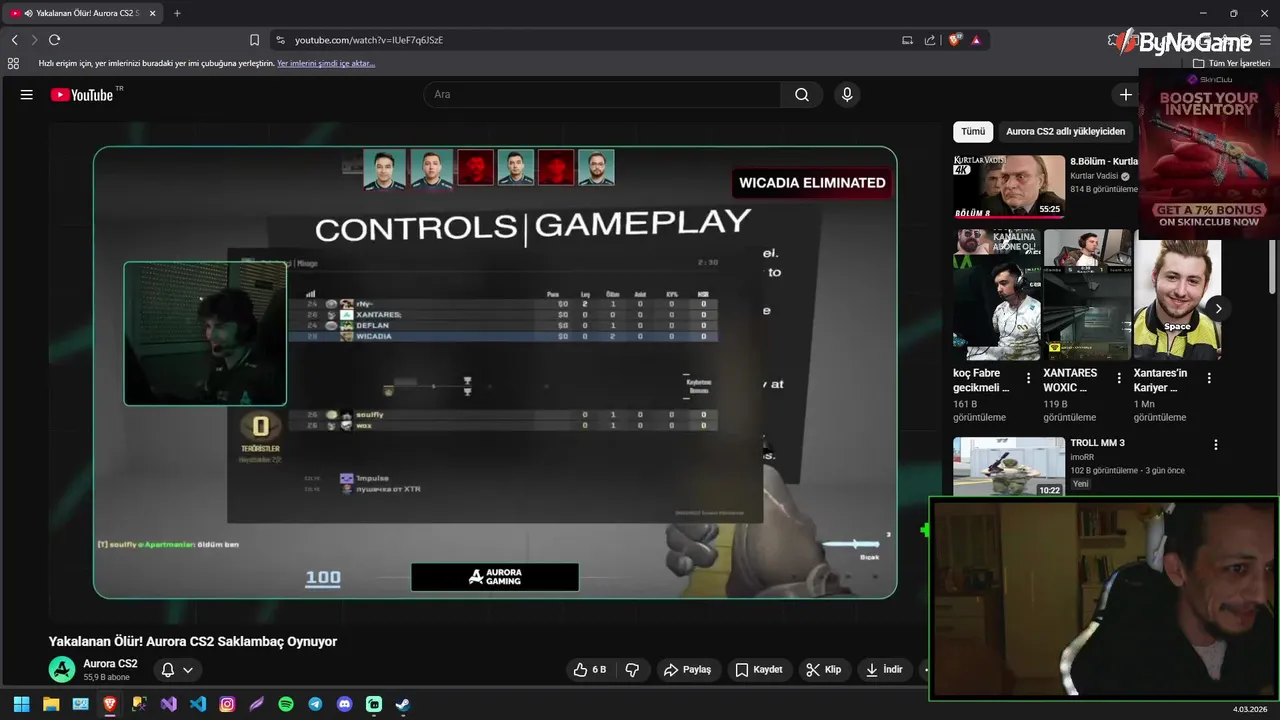
Task: Select the Tümü filter chip
Action: [973, 131]
